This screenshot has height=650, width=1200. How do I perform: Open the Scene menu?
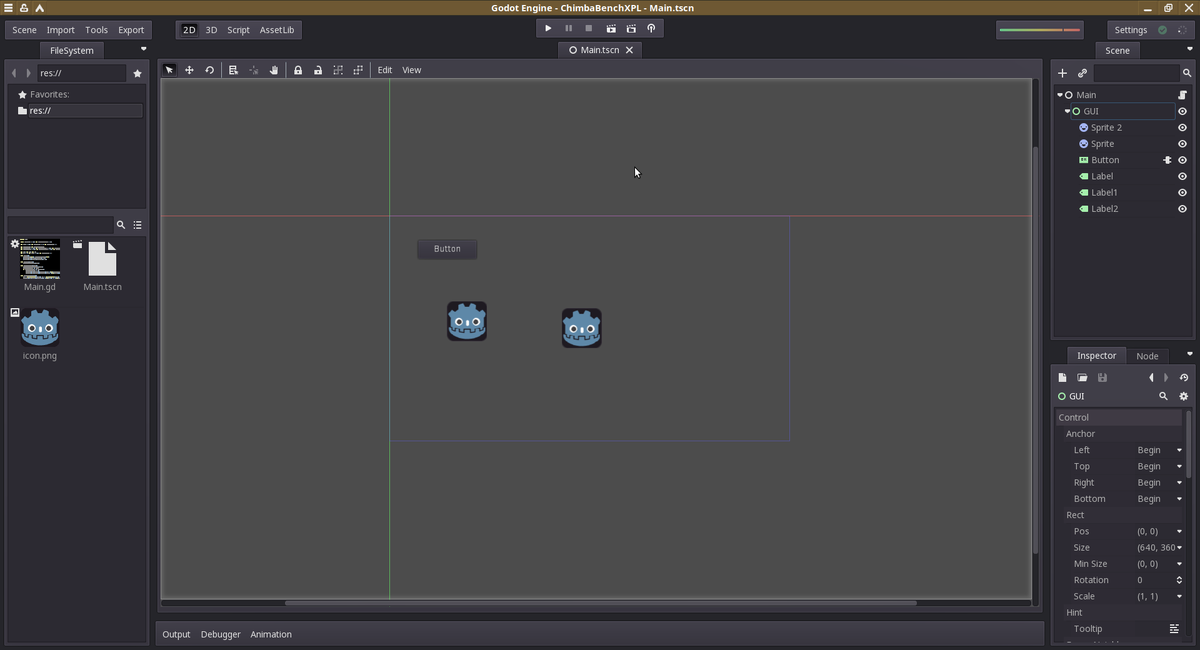[24, 30]
